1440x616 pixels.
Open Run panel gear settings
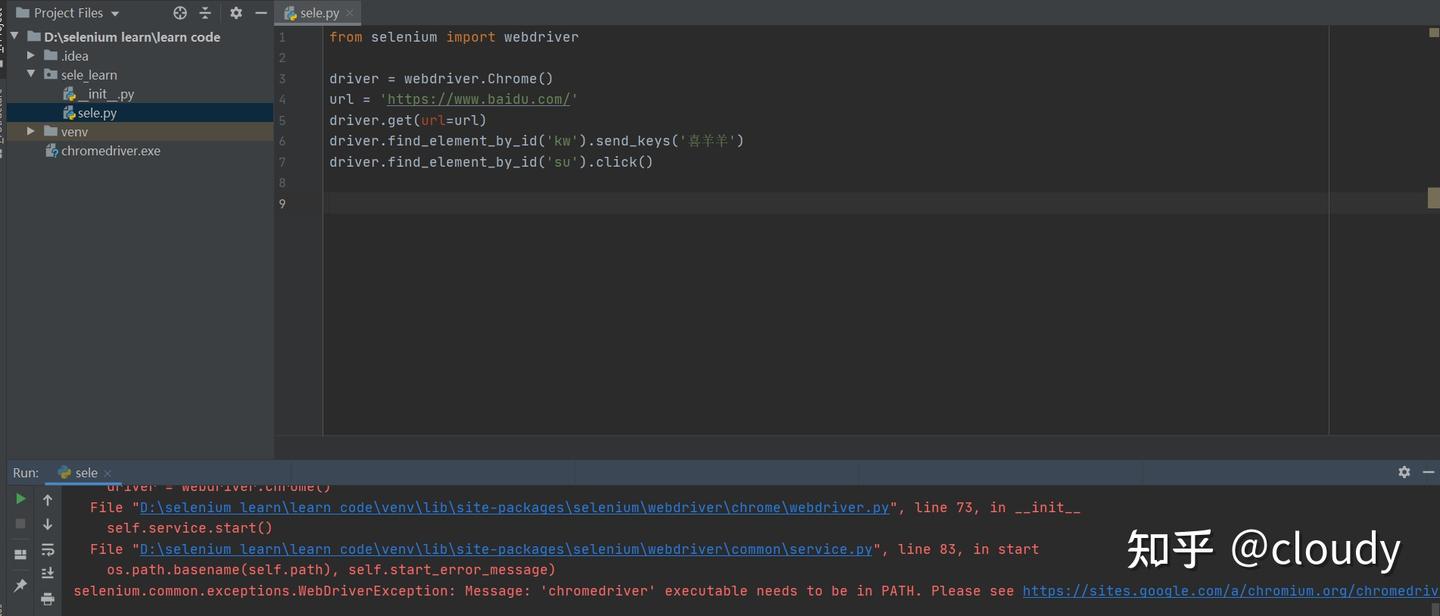click(1404, 472)
